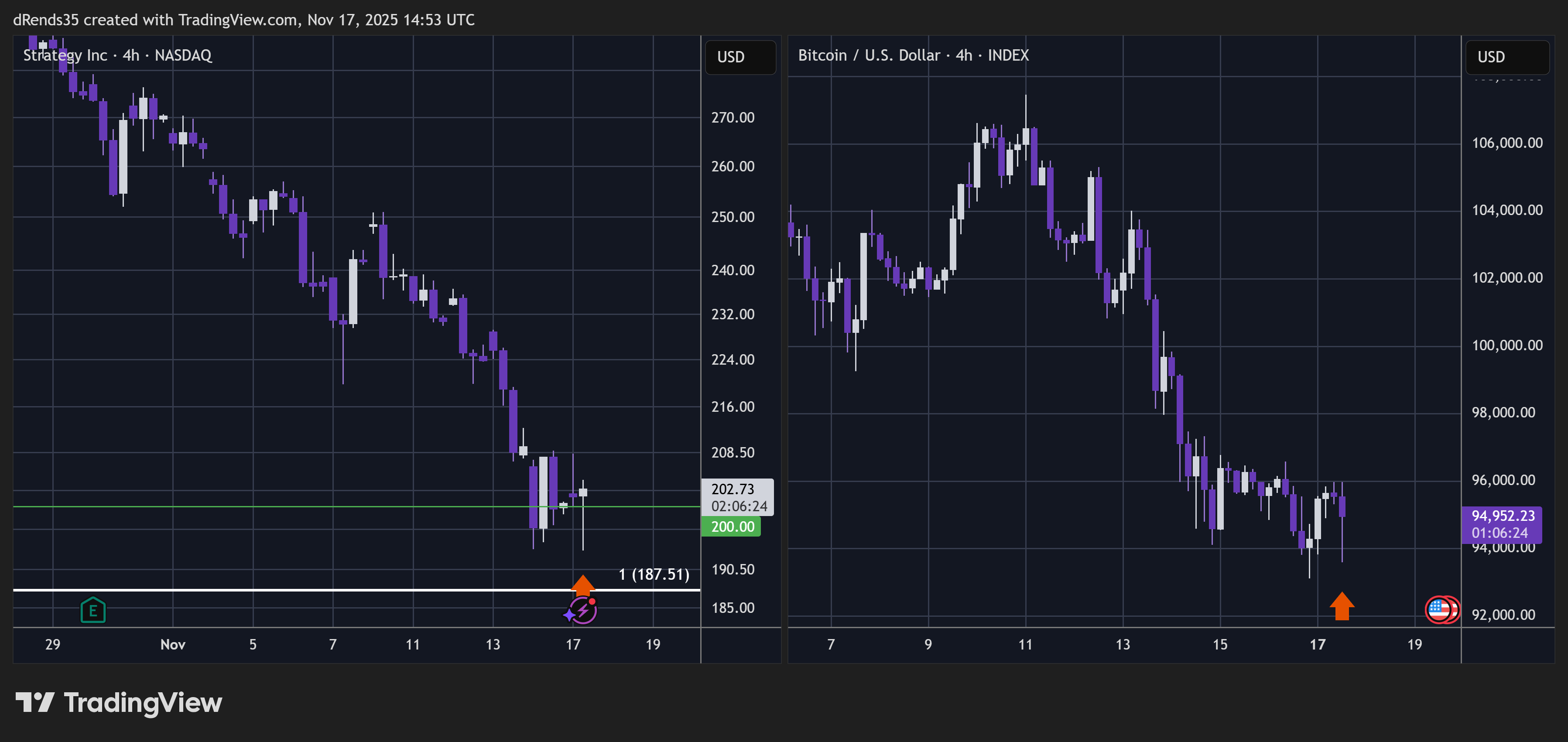Image resolution: width=1568 pixels, height=742 pixels.
Task: Click the 216.00 price axis value
Action: pyautogui.click(x=733, y=407)
